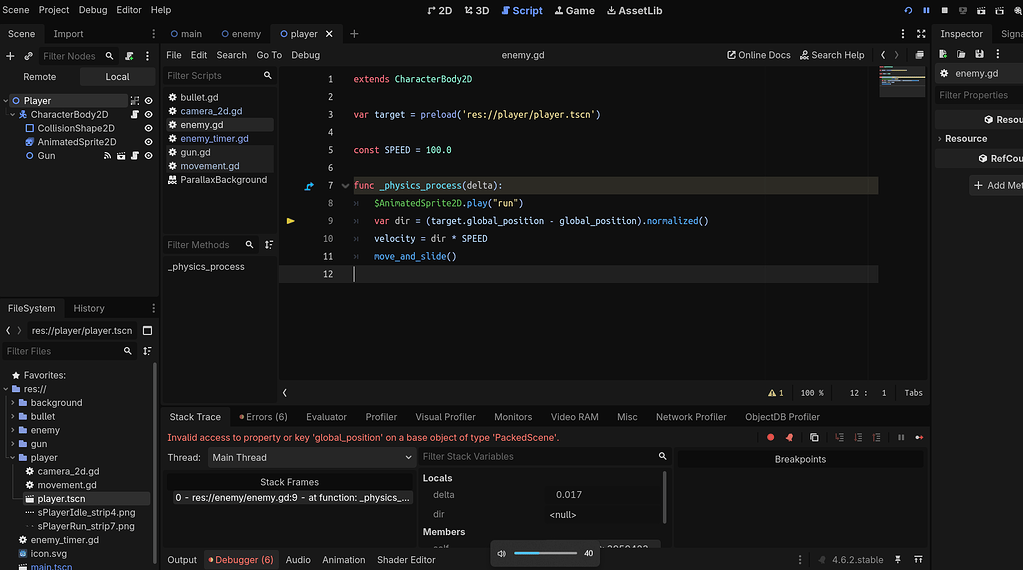
Task: Switch to the Errors (6) tab
Action: click(263, 417)
